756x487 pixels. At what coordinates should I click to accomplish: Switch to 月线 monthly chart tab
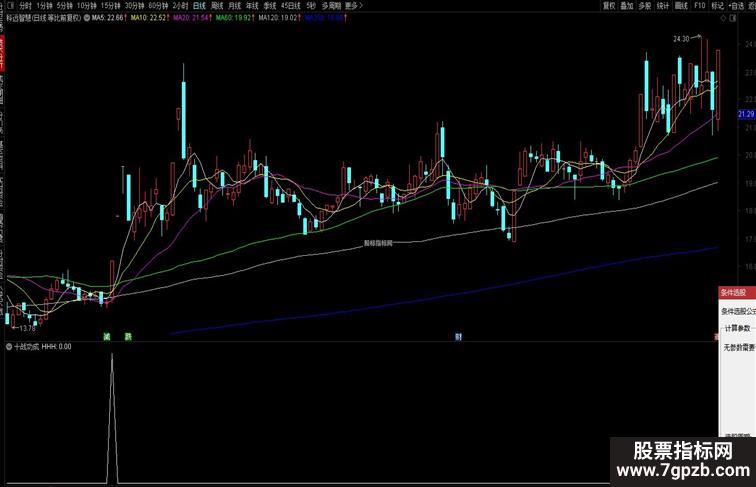click(234, 6)
